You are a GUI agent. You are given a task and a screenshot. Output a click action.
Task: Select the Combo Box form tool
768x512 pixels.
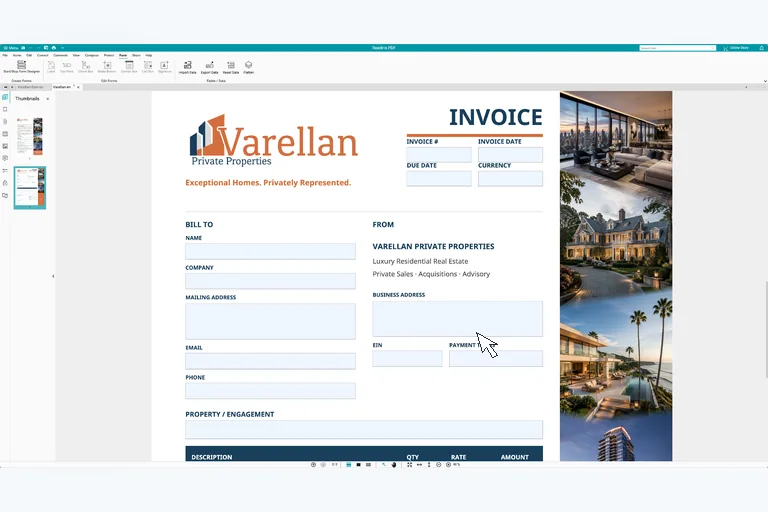[x=129, y=67]
